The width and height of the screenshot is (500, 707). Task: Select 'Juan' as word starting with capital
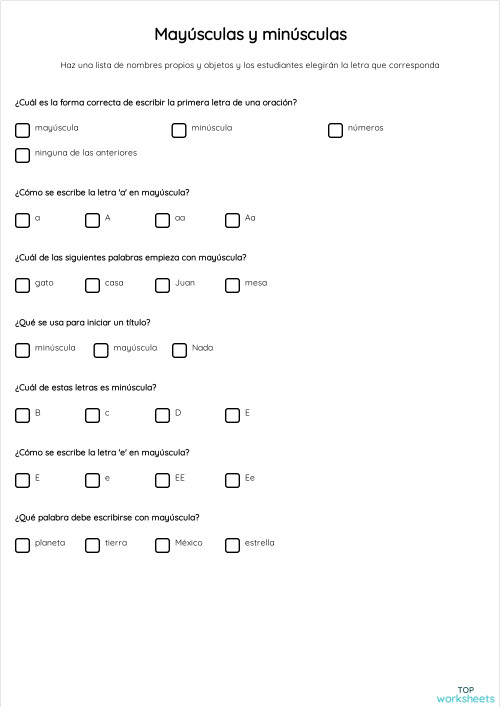point(162,285)
